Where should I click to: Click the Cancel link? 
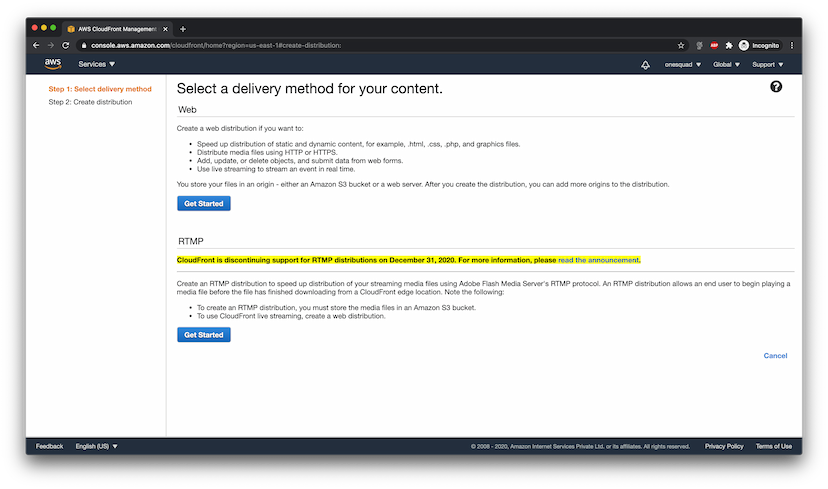tap(775, 356)
